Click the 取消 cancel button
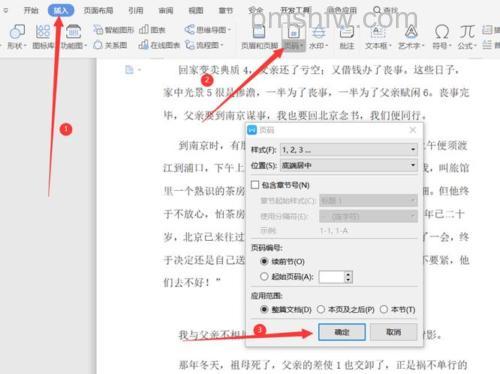 (394, 332)
